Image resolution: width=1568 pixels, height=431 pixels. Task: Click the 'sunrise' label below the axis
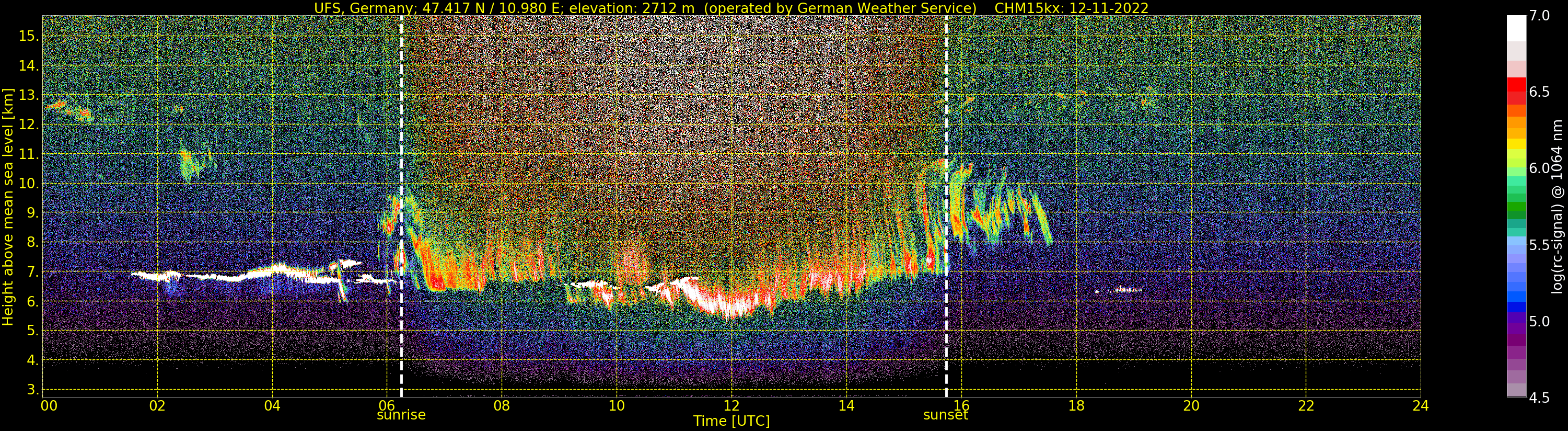[401, 415]
